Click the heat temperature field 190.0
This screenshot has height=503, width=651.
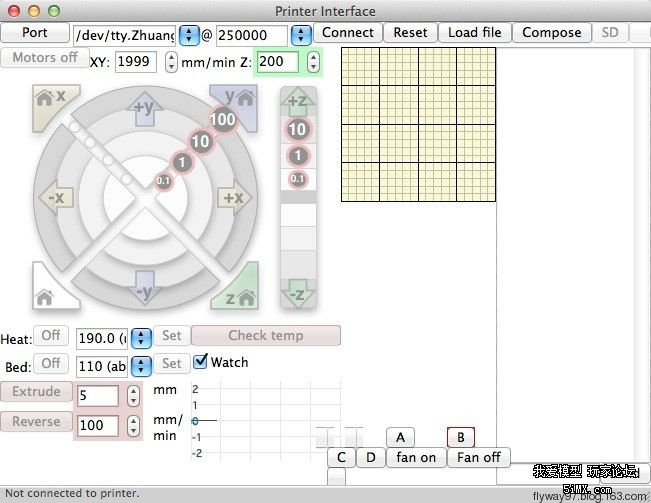[102, 339]
